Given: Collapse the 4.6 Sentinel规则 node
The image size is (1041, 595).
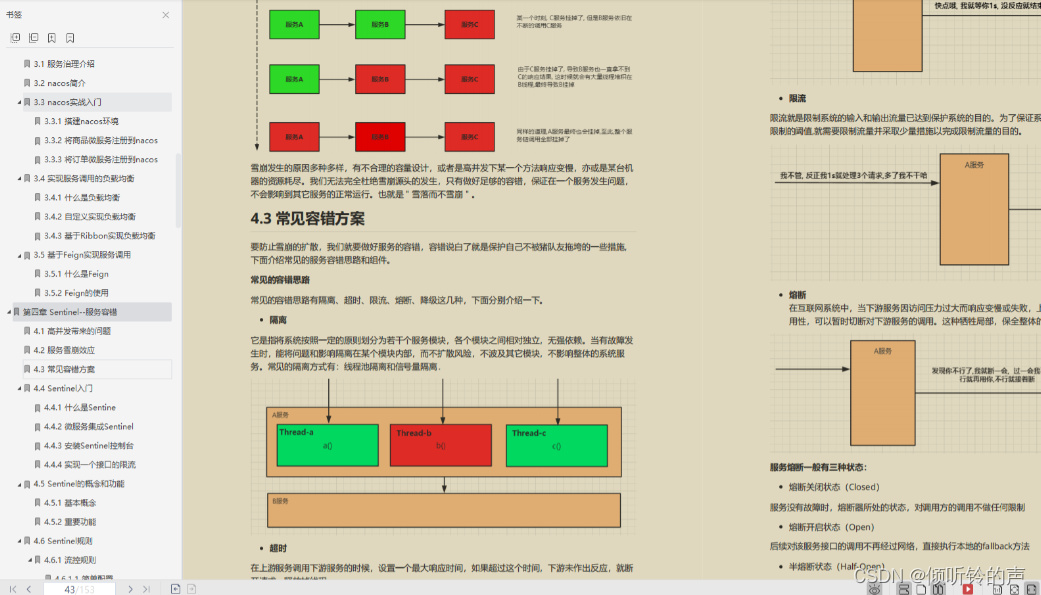Looking at the screenshot, I should (19, 541).
